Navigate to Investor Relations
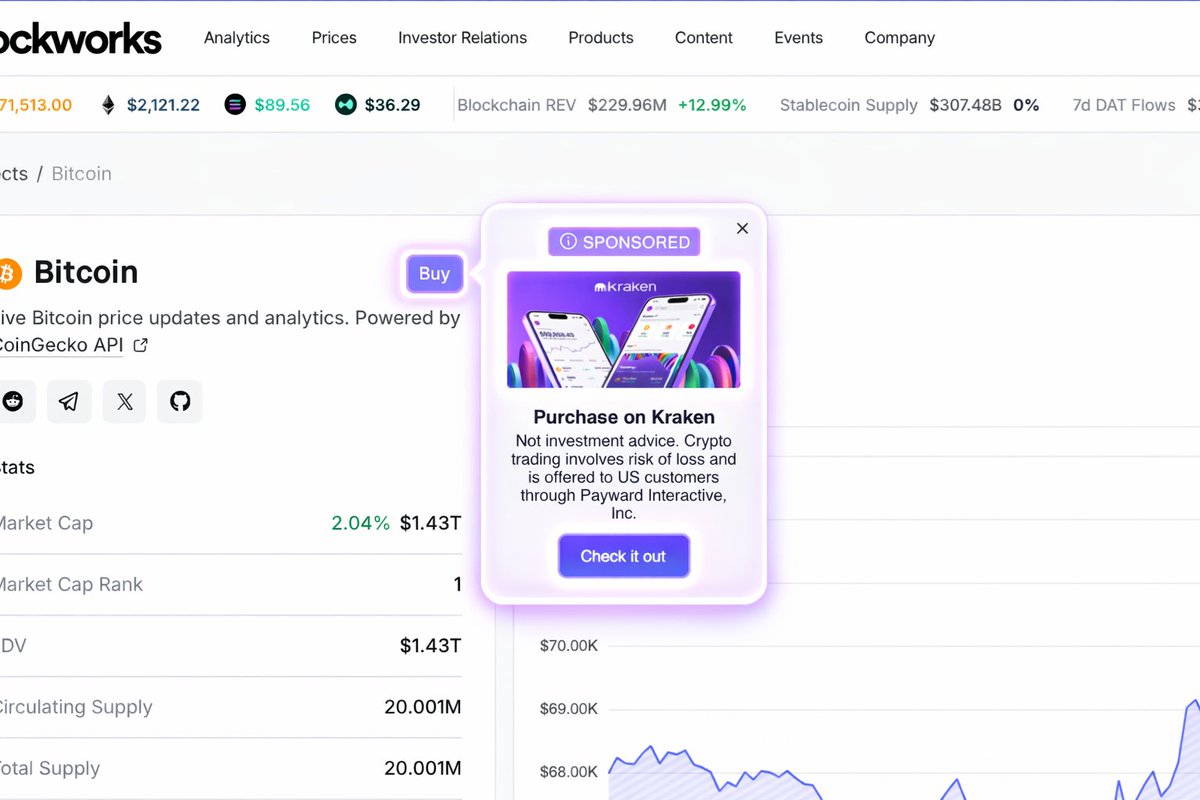Viewport: 1200px width, 800px height. tap(462, 38)
